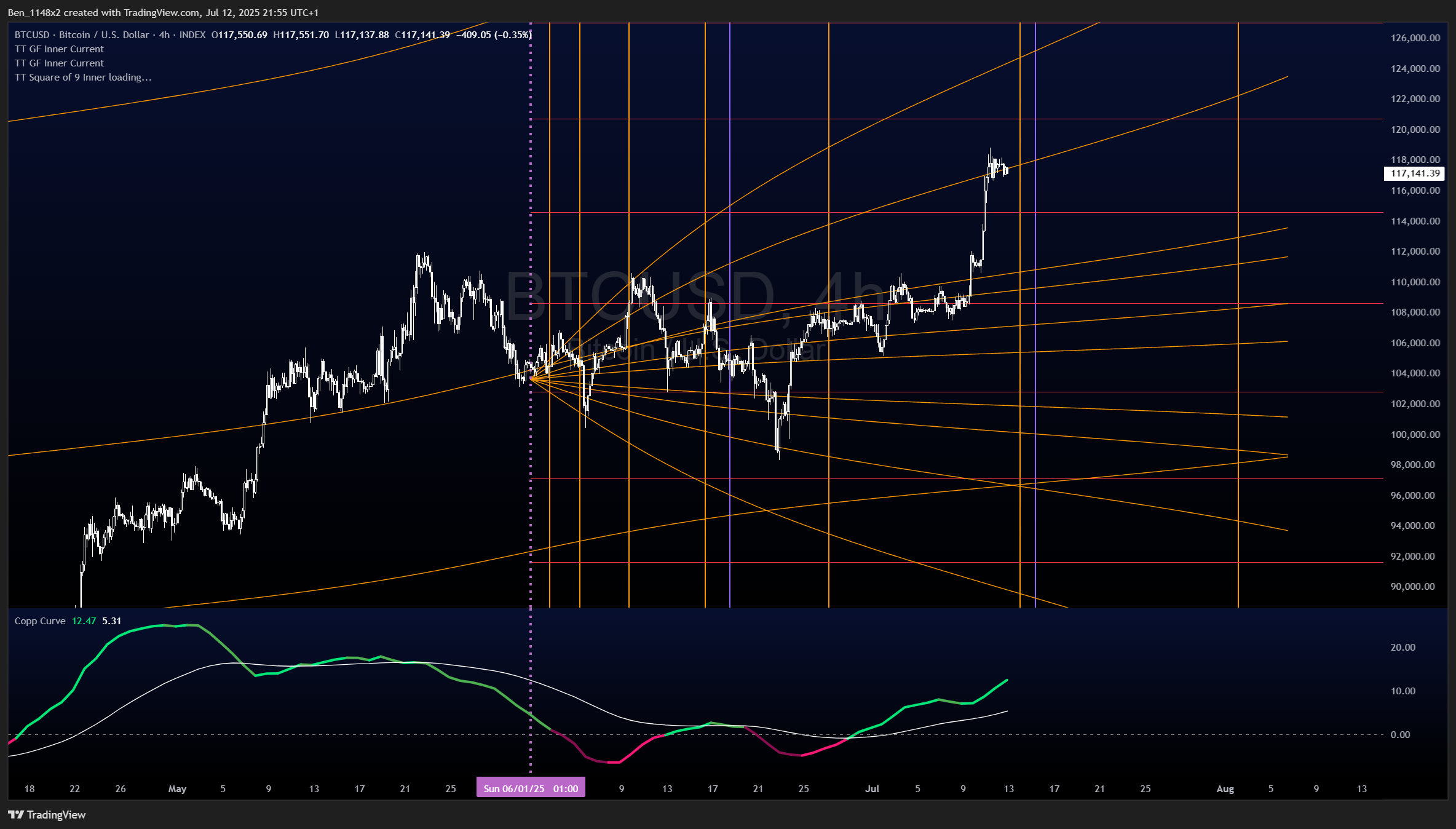Click the 4h interval in the chart title
Image resolution: width=1456 pixels, height=829 pixels.
point(164,35)
